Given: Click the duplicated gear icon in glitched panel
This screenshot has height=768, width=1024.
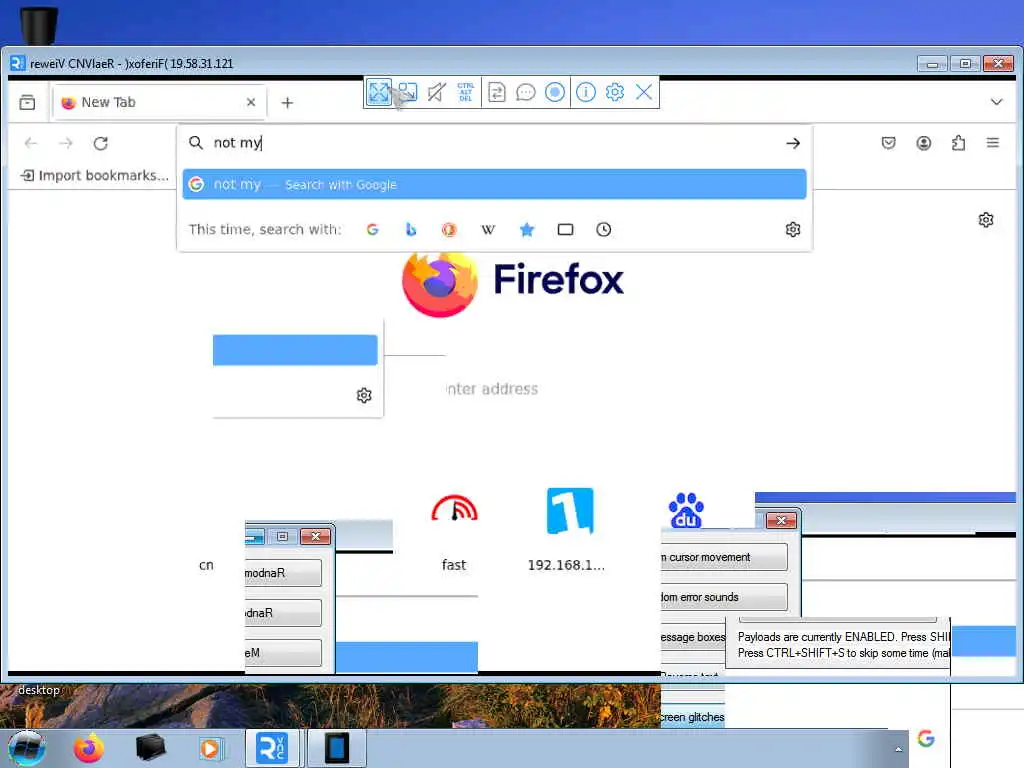Looking at the screenshot, I should (364, 395).
